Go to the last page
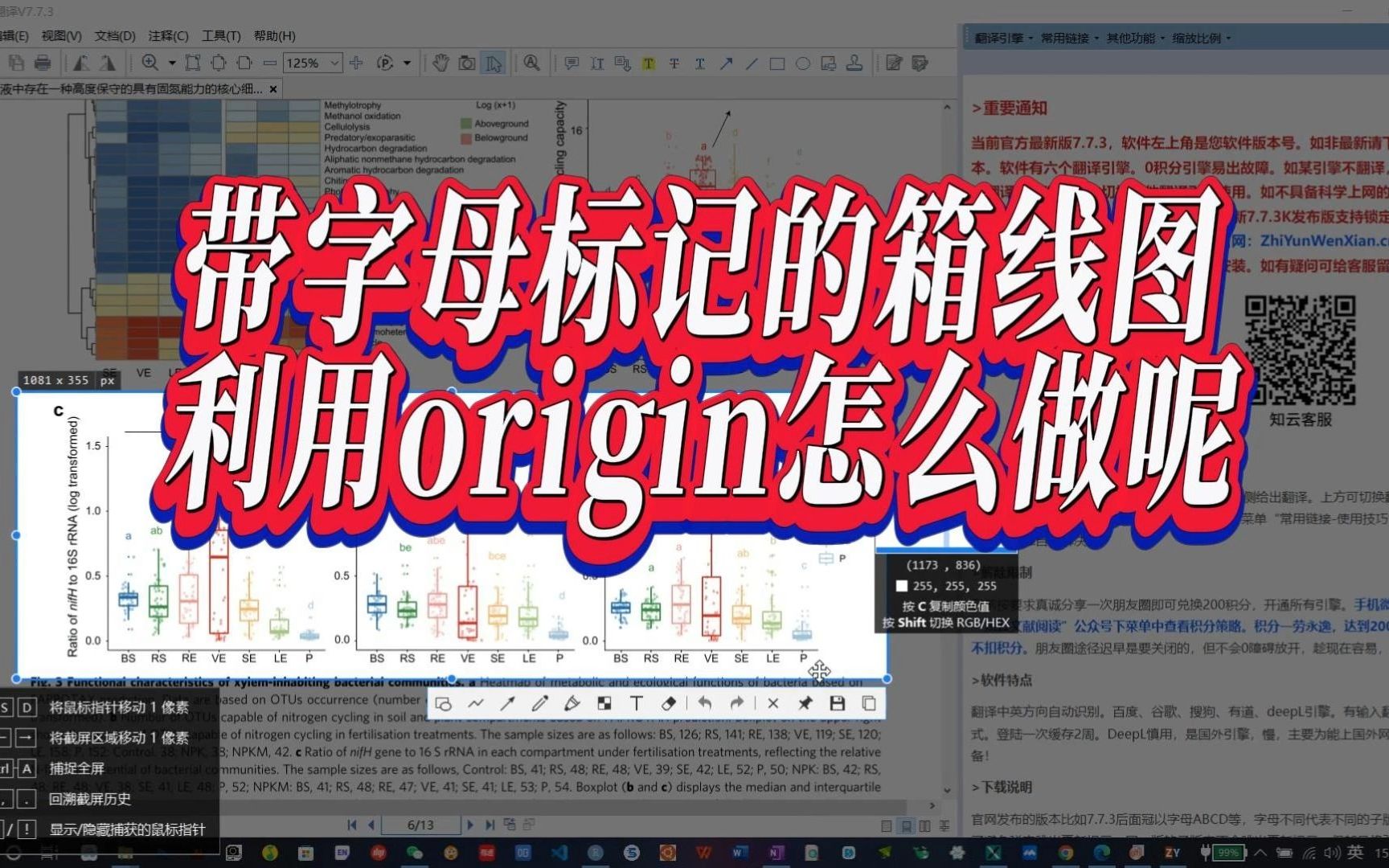This screenshot has height=868, width=1389. coord(490,825)
